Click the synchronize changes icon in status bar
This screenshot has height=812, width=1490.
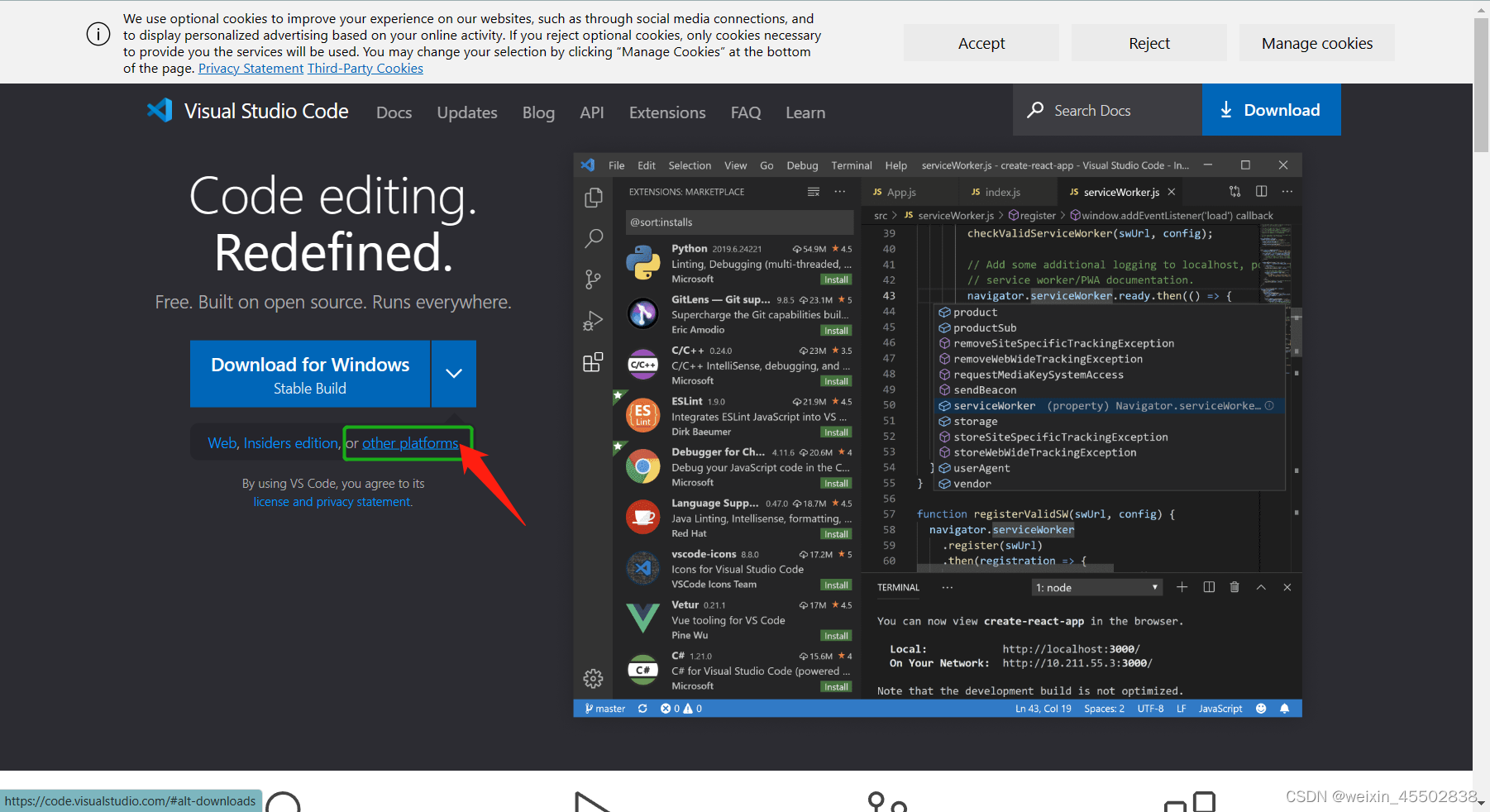[642, 709]
